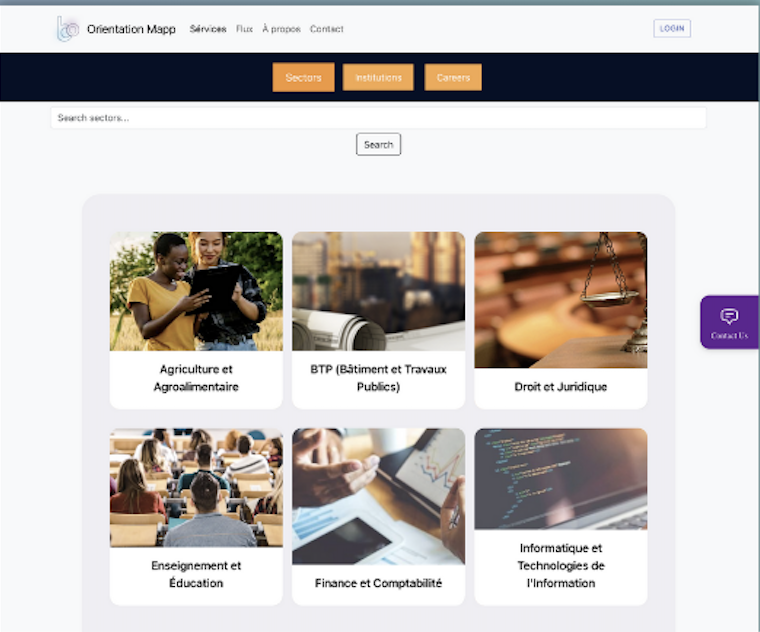
Task: Open the Contact Us chat icon
Action: (729, 316)
